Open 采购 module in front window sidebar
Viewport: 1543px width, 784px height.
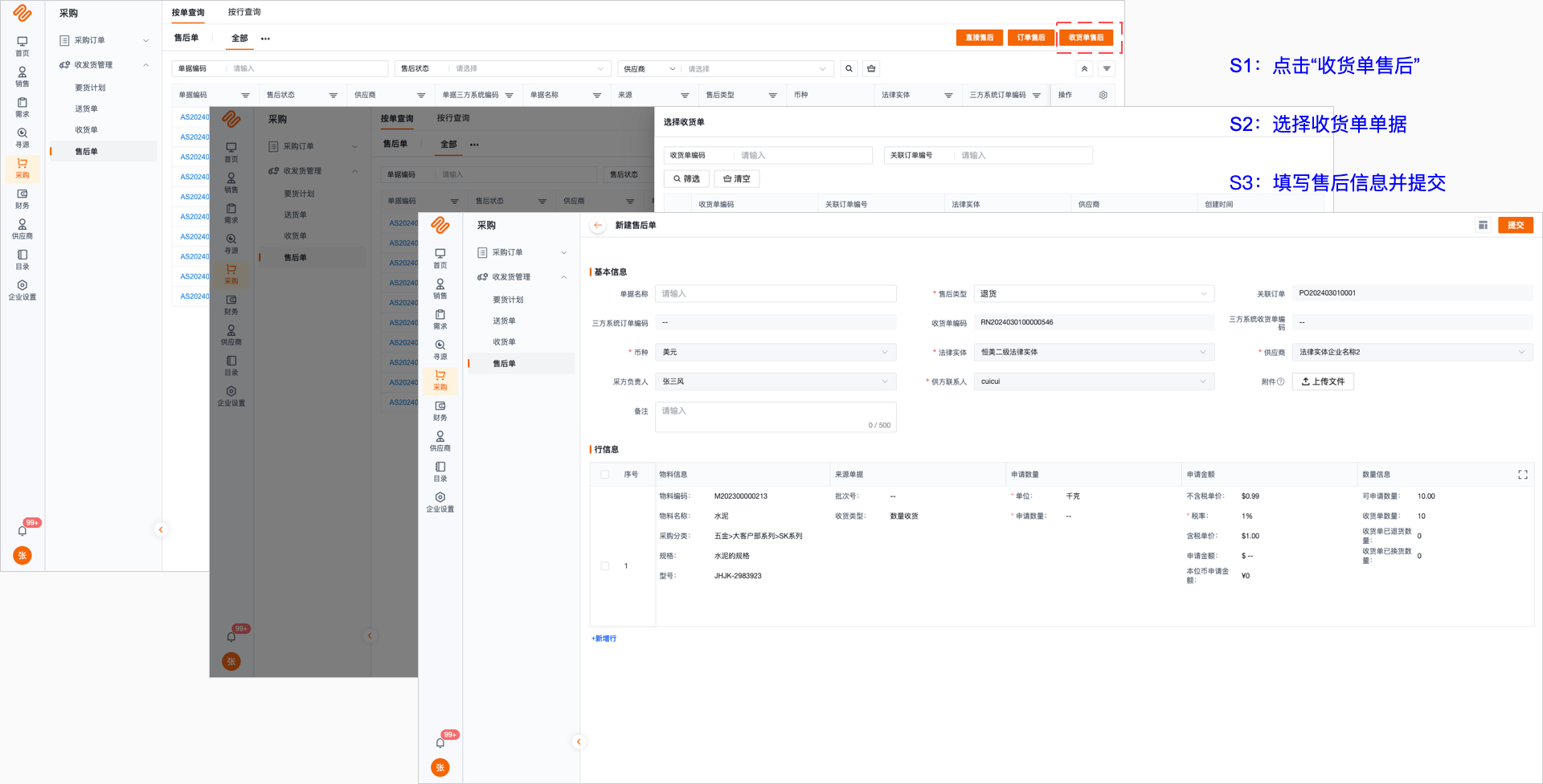click(x=440, y=380)
